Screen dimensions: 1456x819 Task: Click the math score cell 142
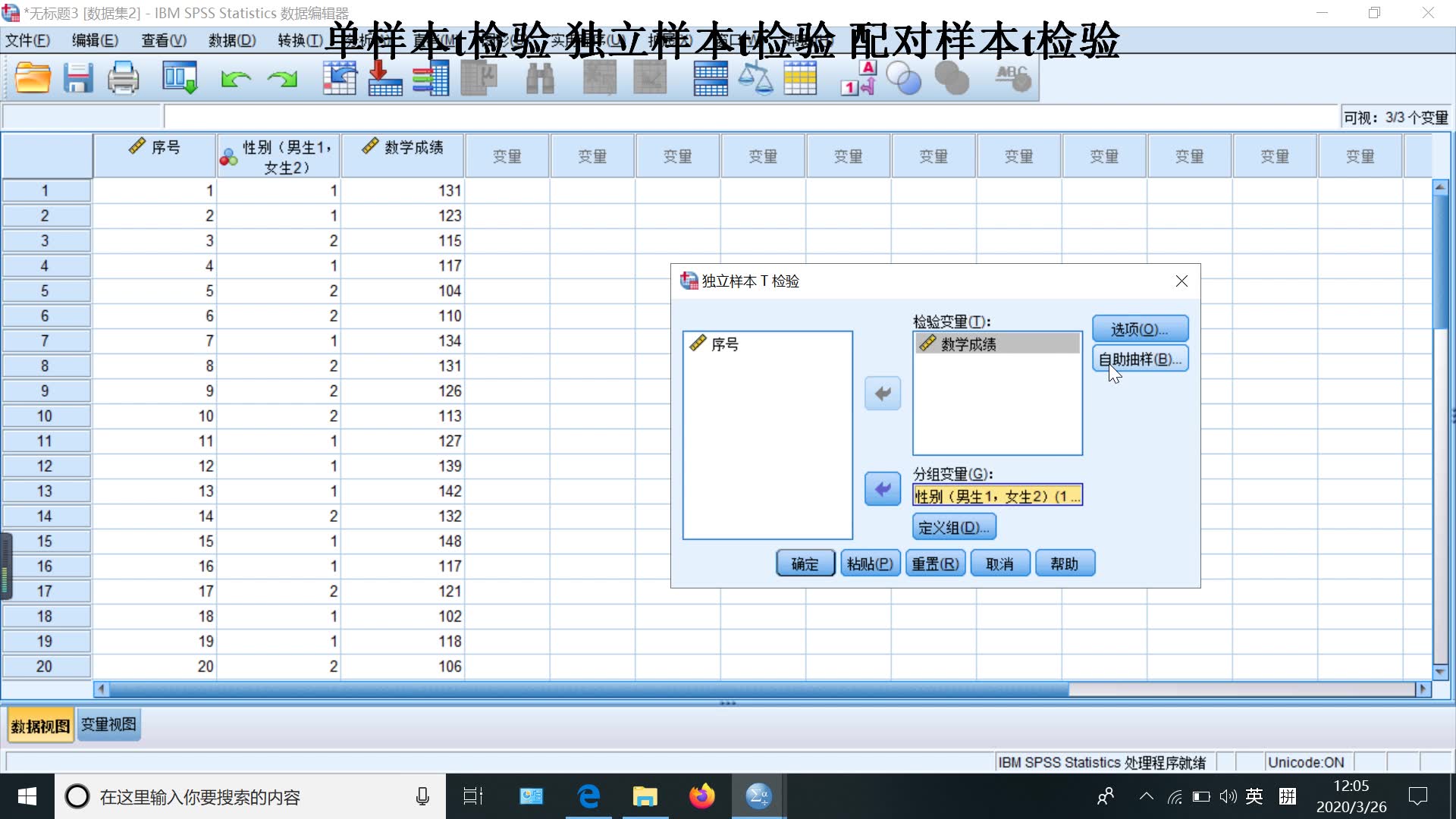(403, 491)
